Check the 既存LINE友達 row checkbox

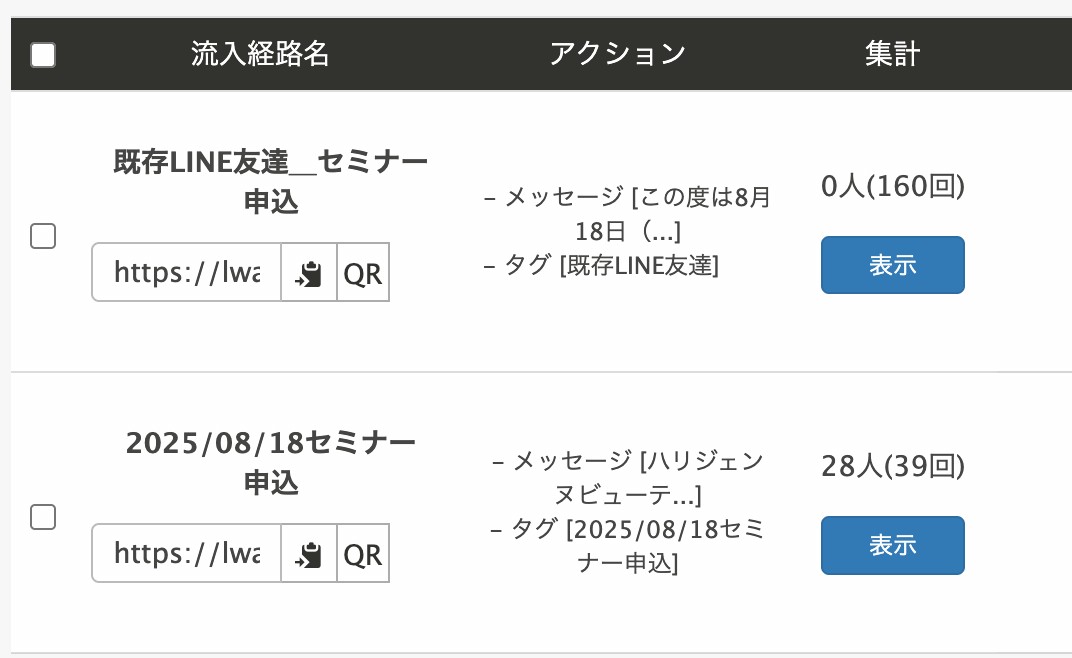[43, 236]
